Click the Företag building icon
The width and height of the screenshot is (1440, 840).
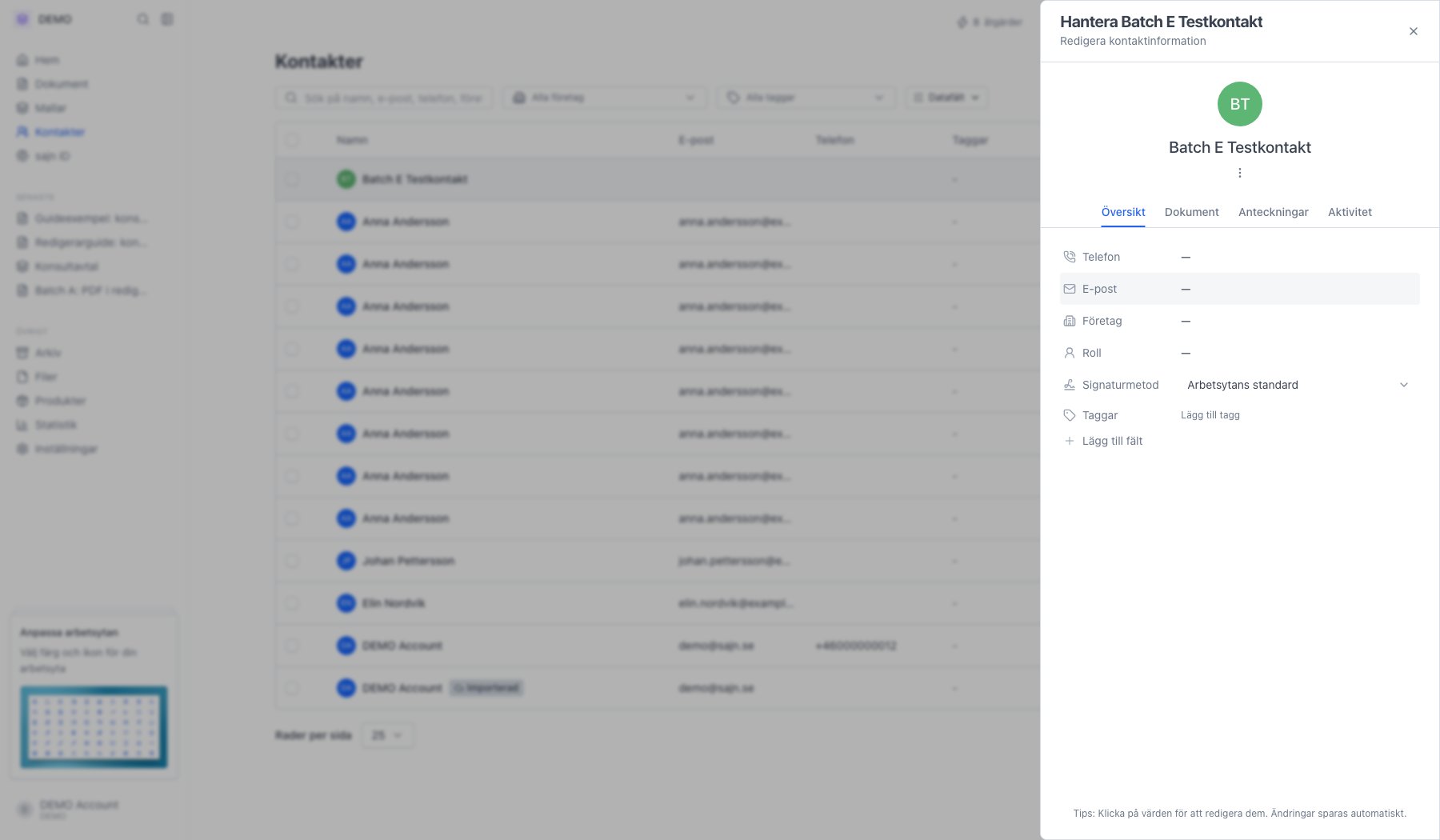click(1069, 321)
